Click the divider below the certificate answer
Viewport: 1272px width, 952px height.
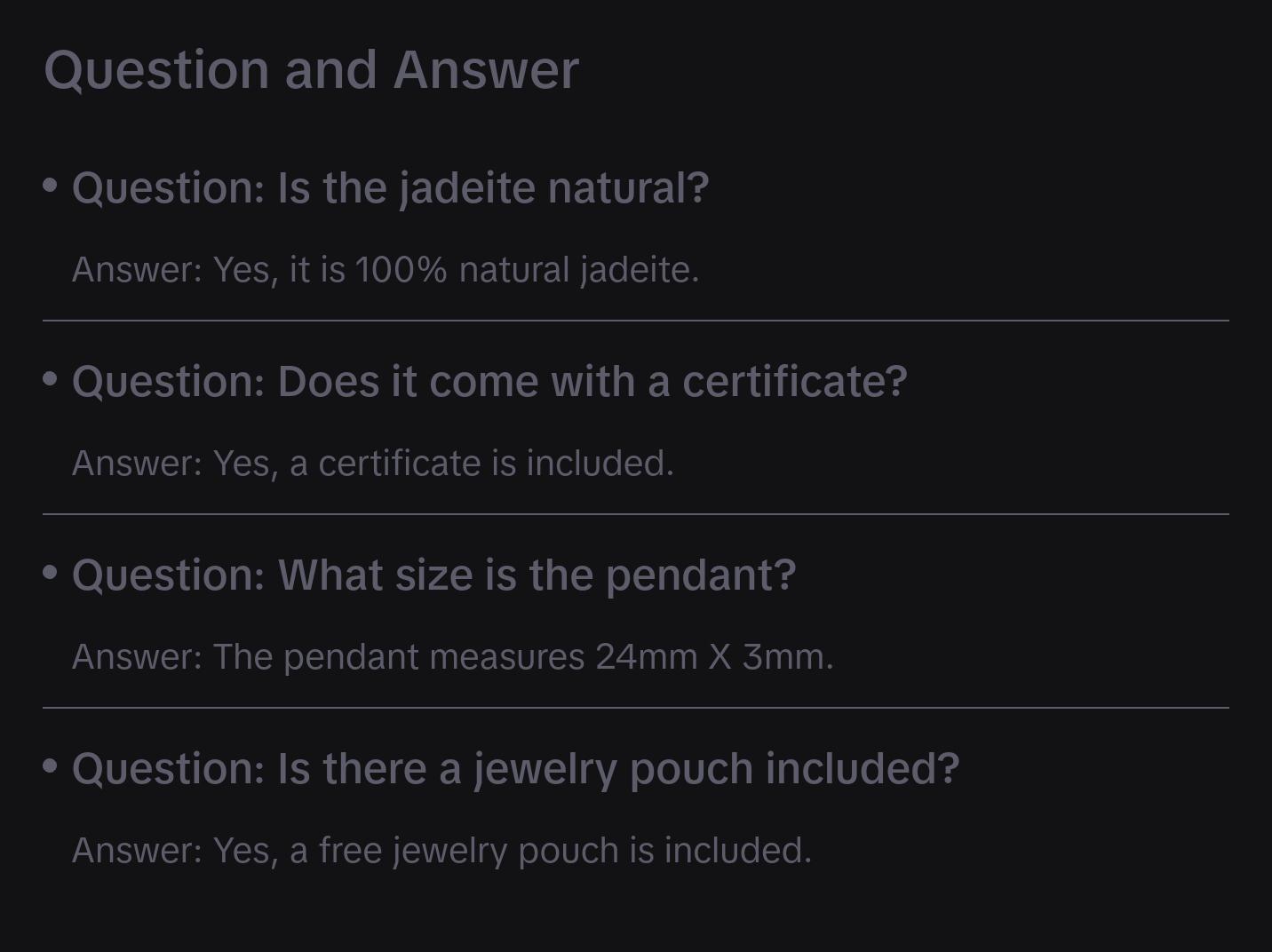(636, 514)
